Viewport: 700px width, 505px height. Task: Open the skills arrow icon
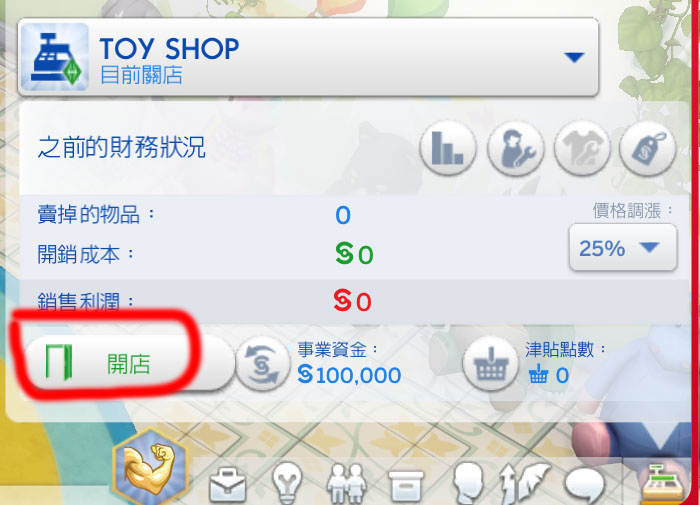[x=524, y=484]
